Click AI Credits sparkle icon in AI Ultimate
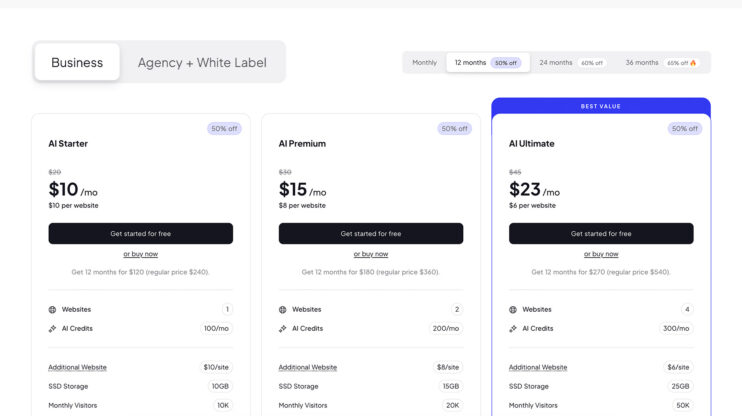 coord(513,328)
